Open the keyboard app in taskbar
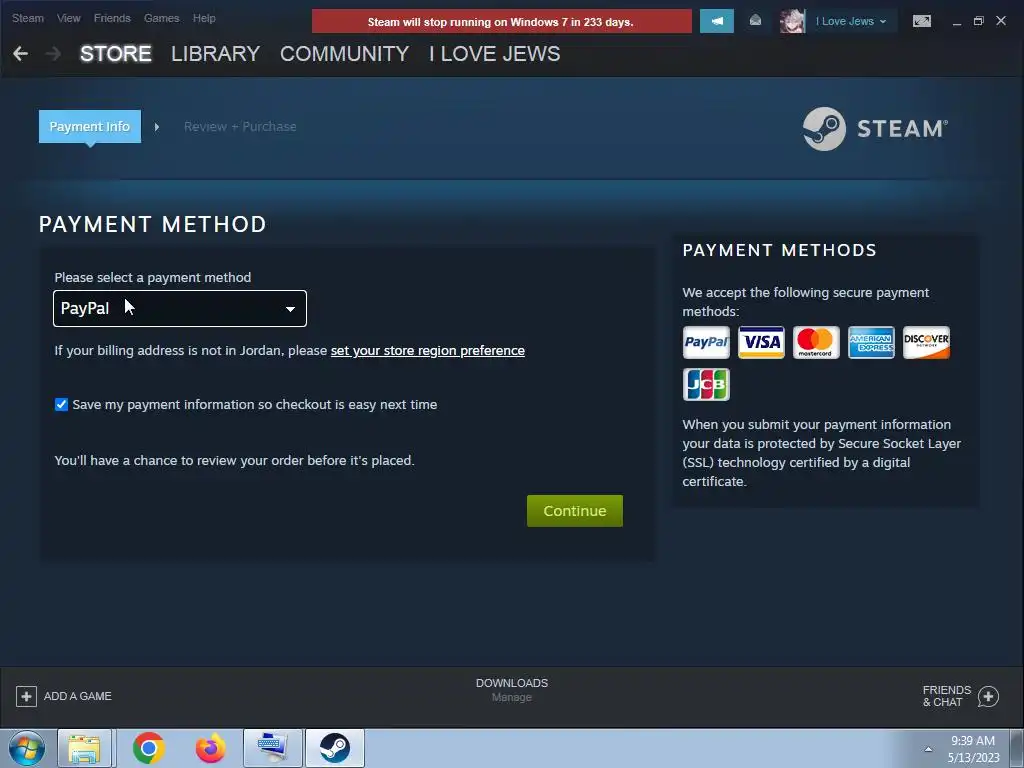This screenshot has height=768, width=1024. [x=272, y=748]
